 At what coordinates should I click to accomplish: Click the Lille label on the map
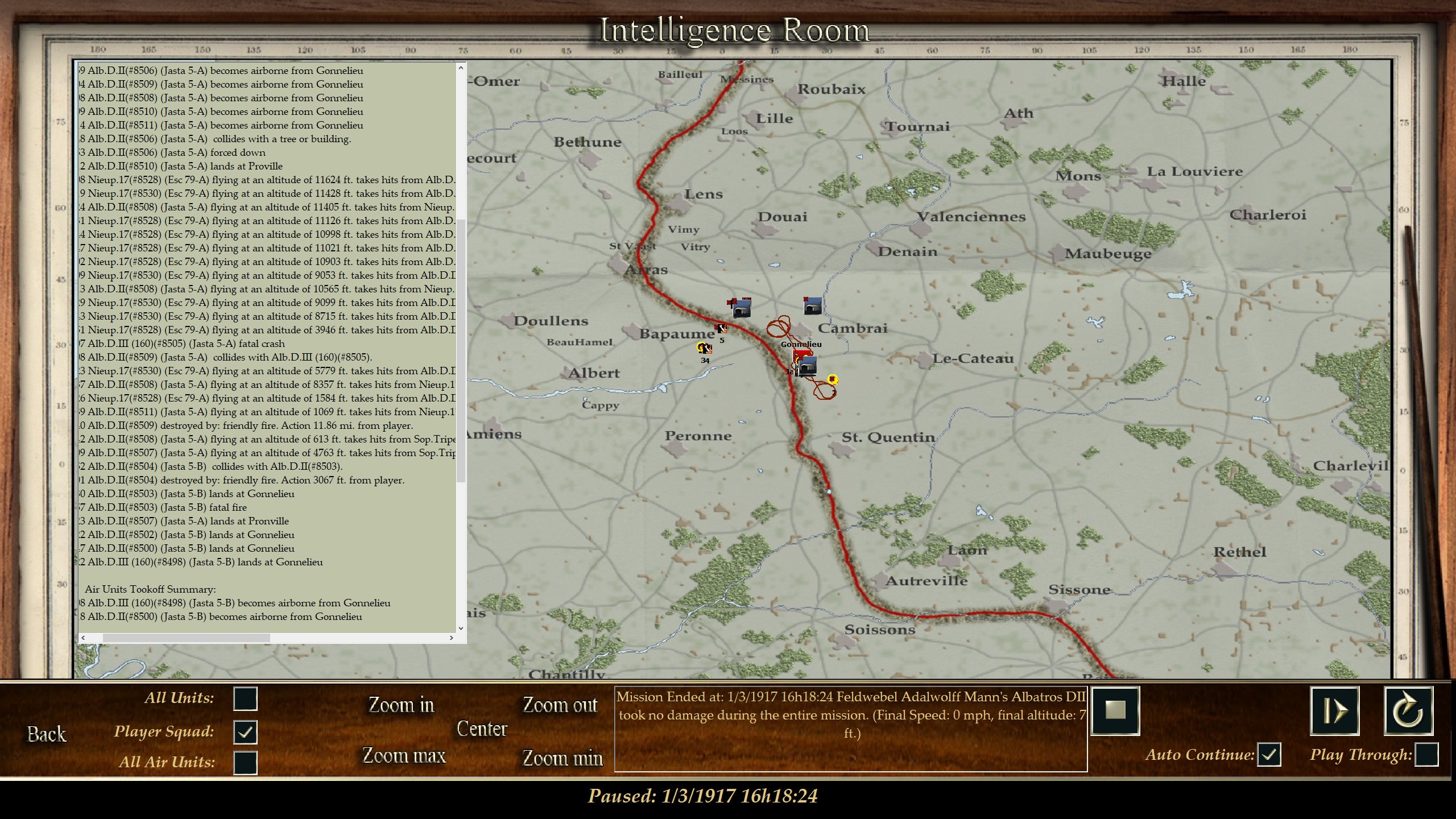pos(774,118)
